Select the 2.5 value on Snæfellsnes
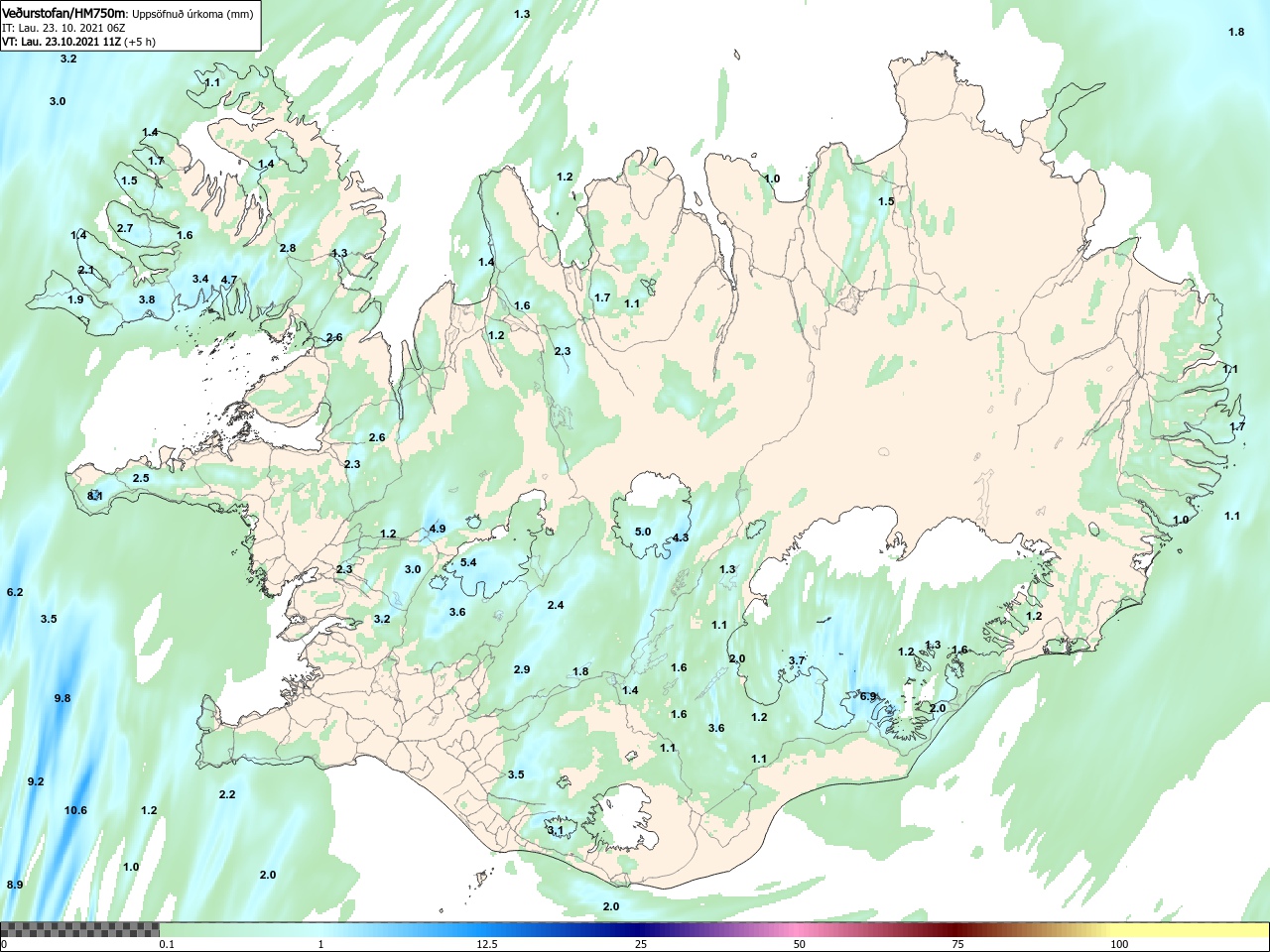This screenshot has height=952, width=1270. tap(141, 478)
